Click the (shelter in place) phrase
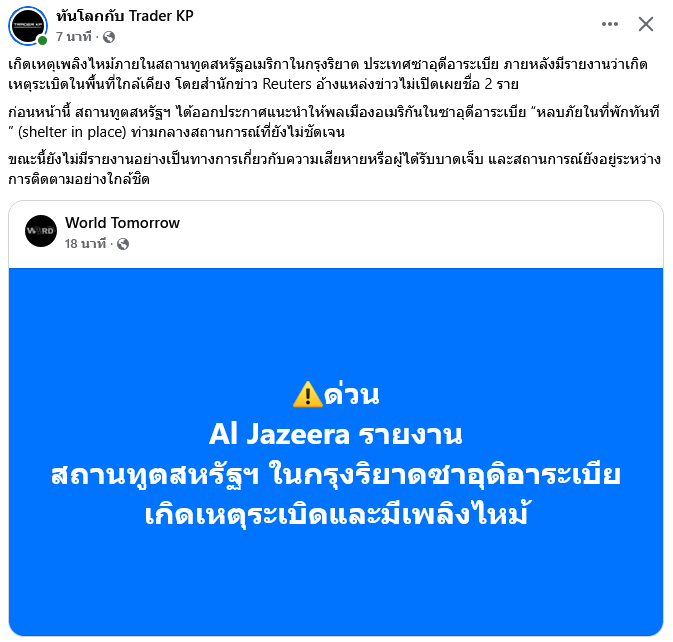The width and height of the screenshot is (673, 642). click(x=72, y=132)
